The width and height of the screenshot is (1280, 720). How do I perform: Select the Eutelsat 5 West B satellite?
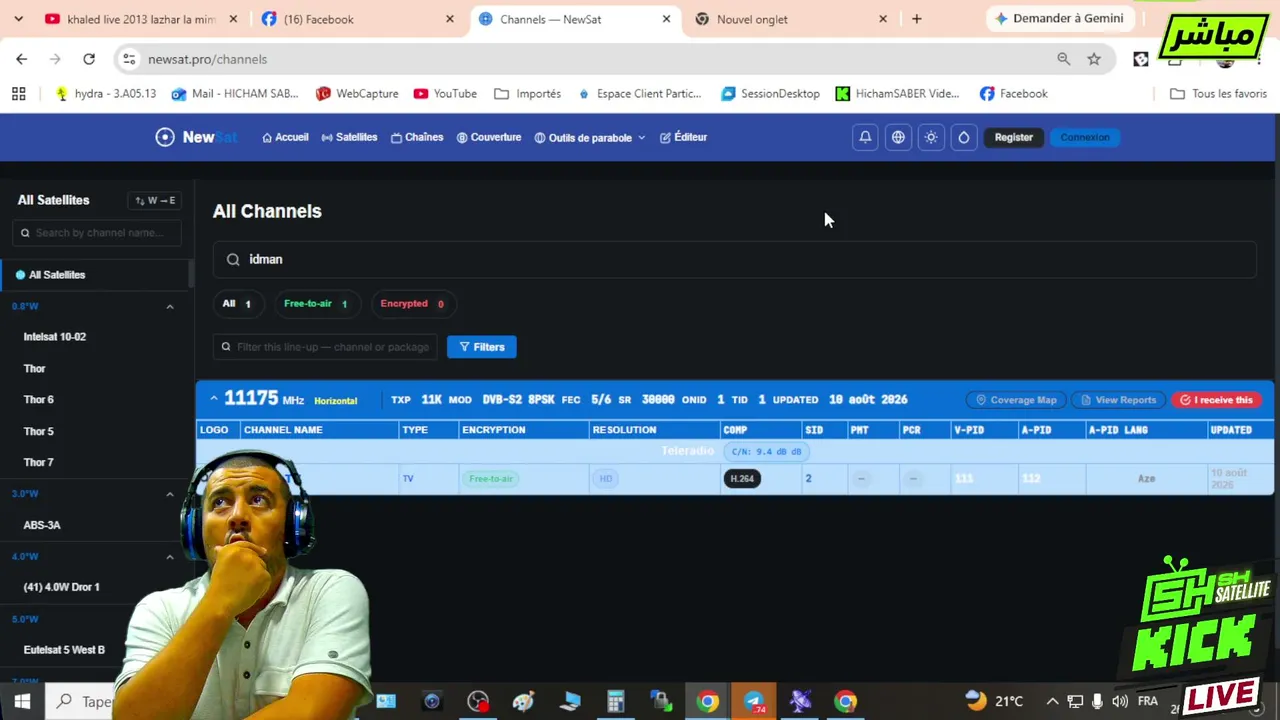tap(64, 650)
